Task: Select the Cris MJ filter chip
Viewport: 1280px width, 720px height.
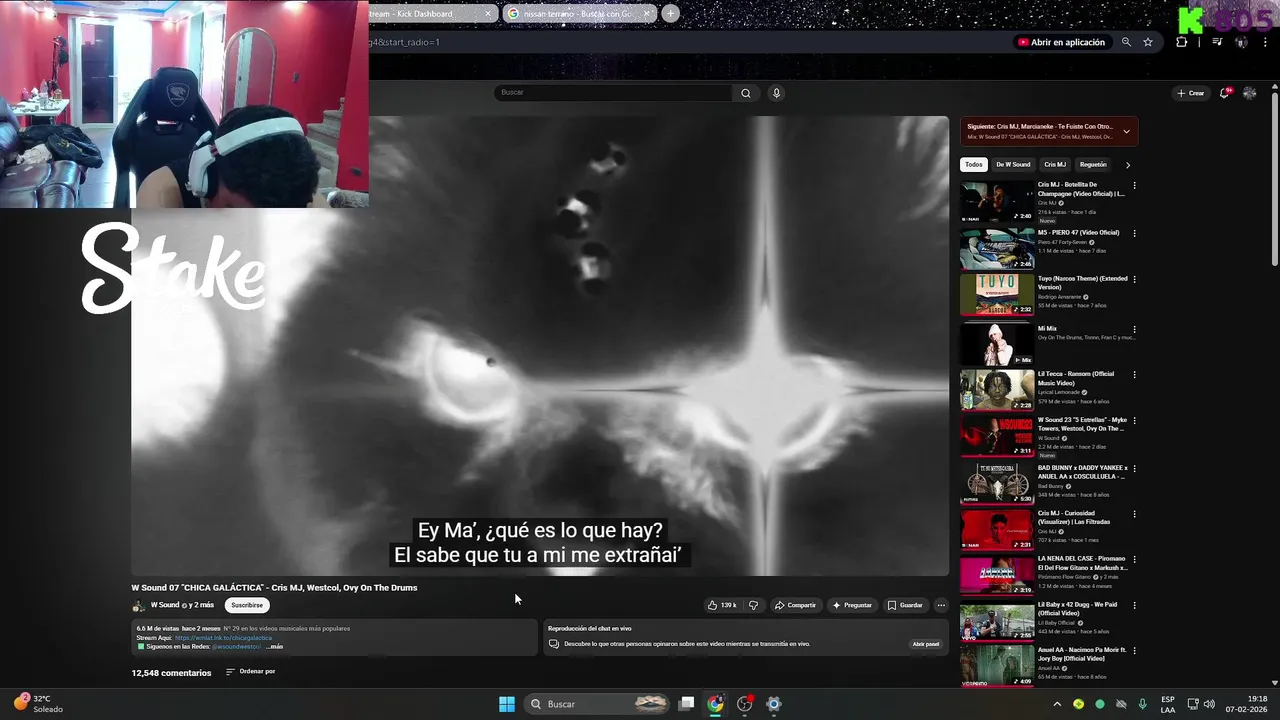Action: pos(1055,165)
